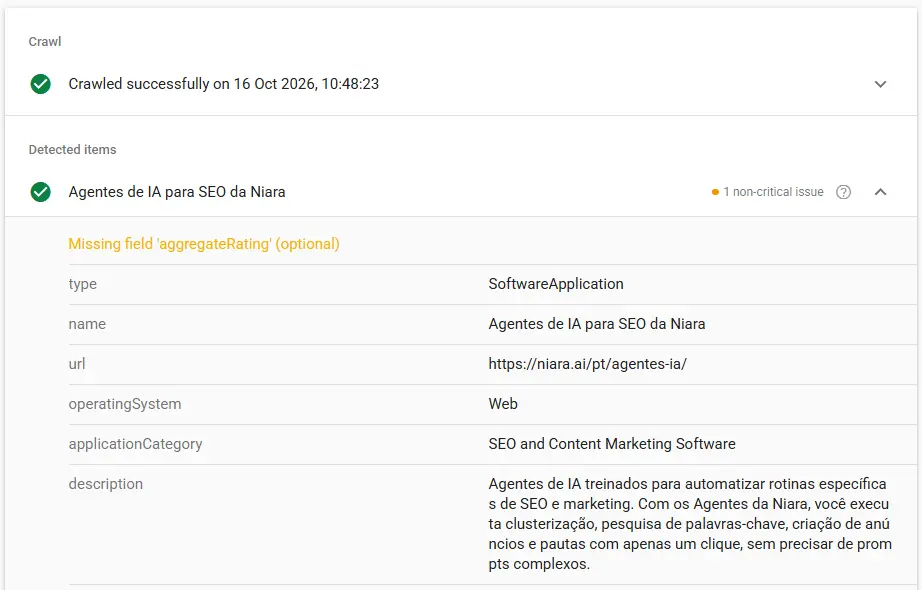The width and height of the screenshot is (922, 590).
Task: Click the 'Crawl' section heading
Action: pyautogui.click(x=45, y=42)
